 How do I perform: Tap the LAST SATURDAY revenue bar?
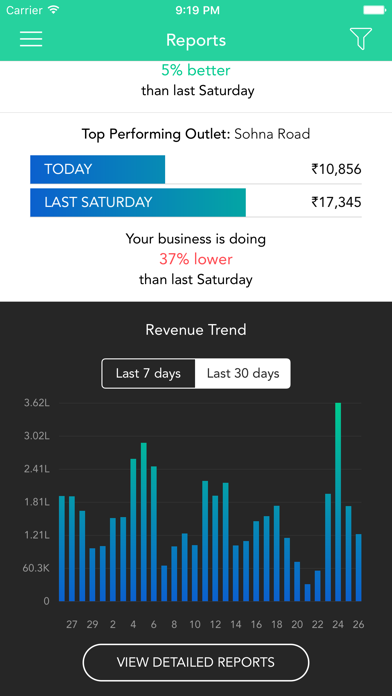tap(138, 202)
